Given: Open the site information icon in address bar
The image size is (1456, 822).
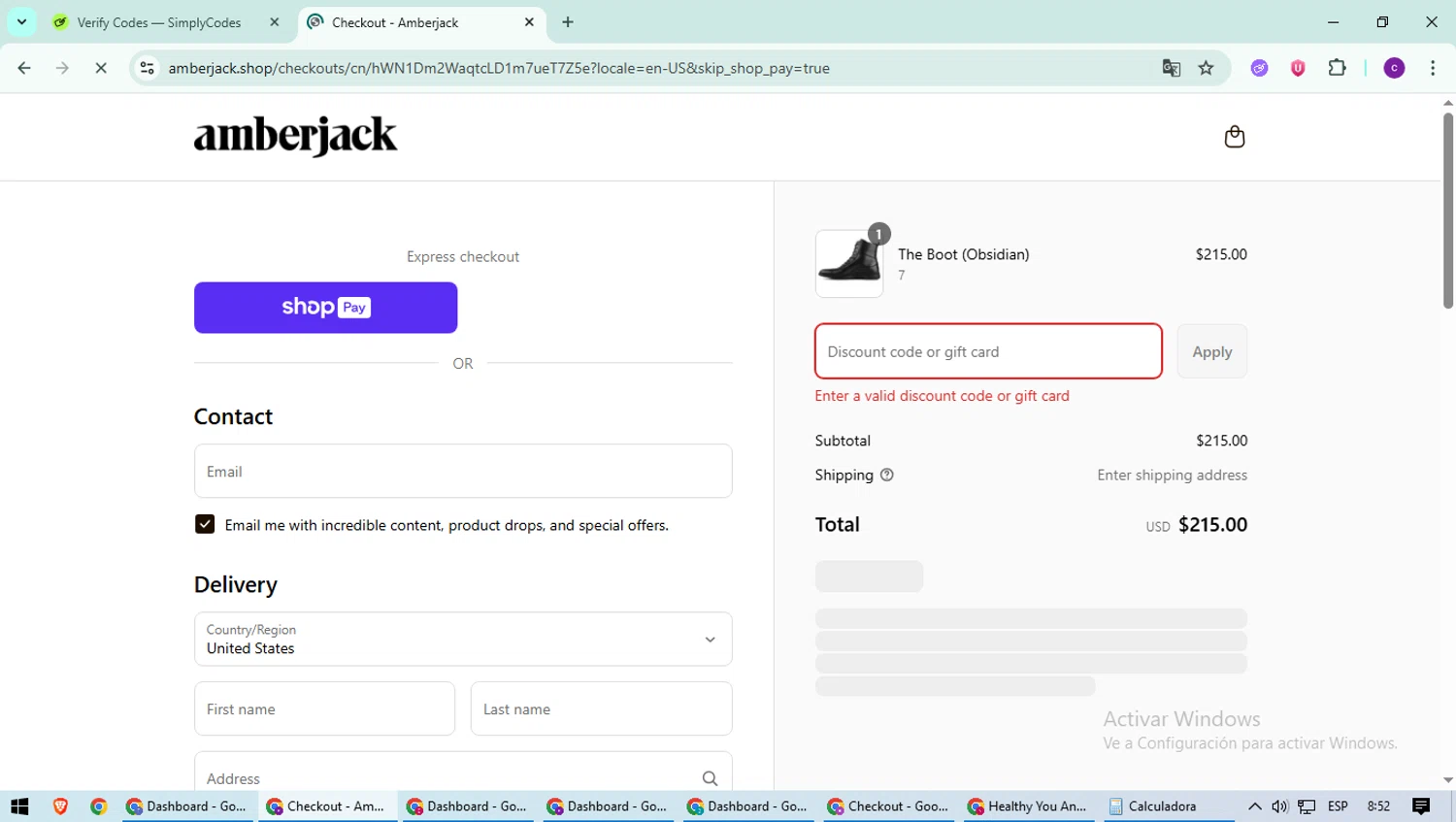Looking at the screenshot, I should tap(148, 68).
